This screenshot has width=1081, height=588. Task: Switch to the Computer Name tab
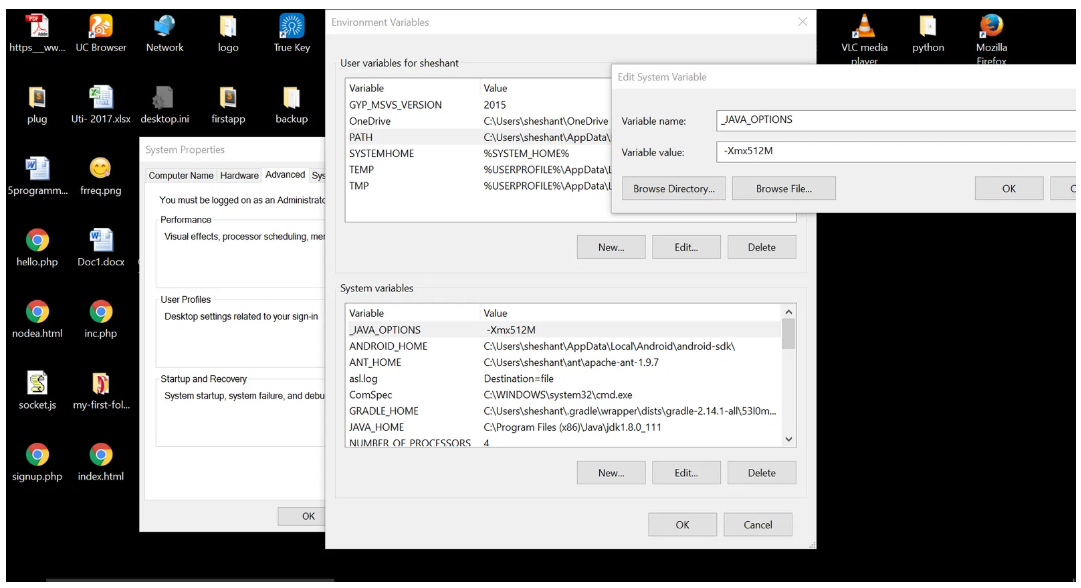(181, 175)
